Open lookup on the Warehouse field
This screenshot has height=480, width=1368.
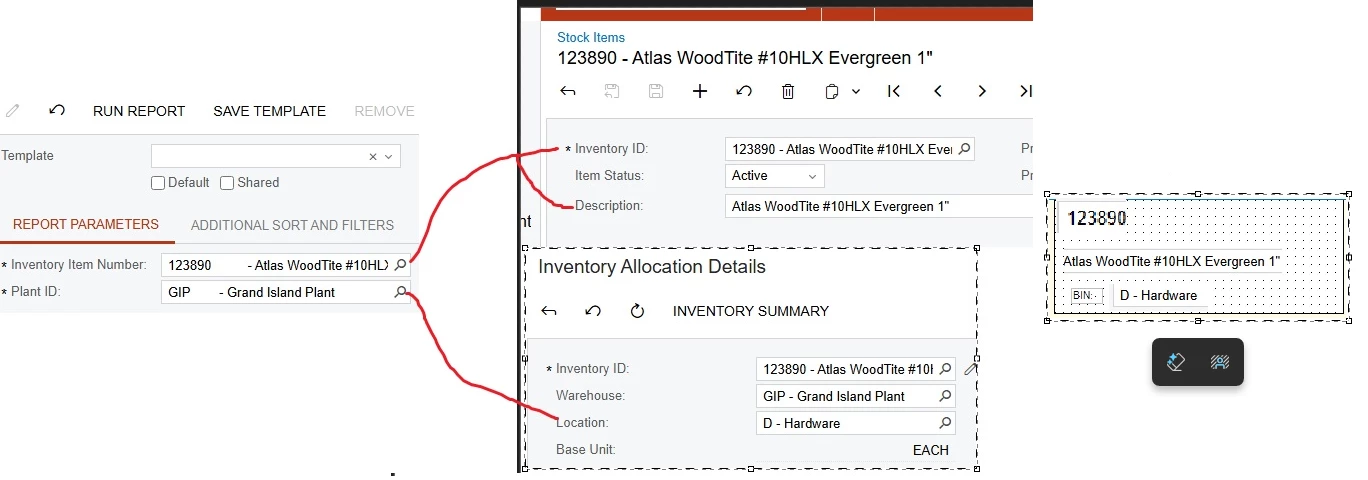pyautogui.click(x=945, y=396)
